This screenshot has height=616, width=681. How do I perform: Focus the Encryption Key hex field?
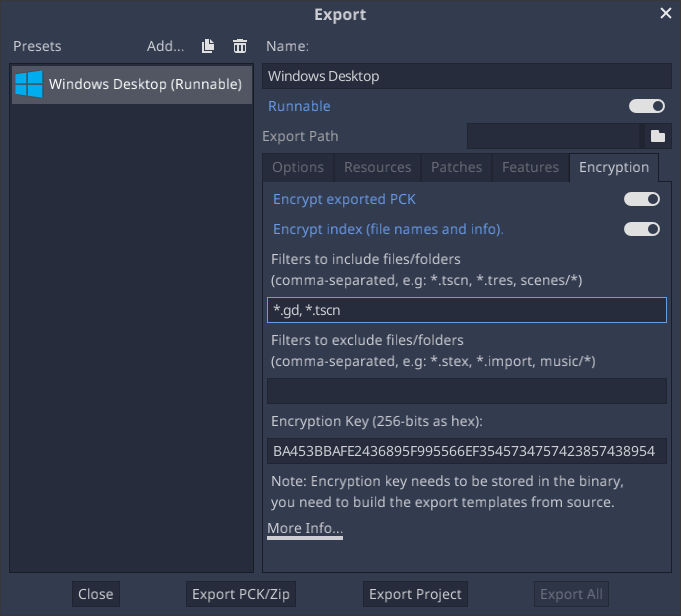click(466, 451)
